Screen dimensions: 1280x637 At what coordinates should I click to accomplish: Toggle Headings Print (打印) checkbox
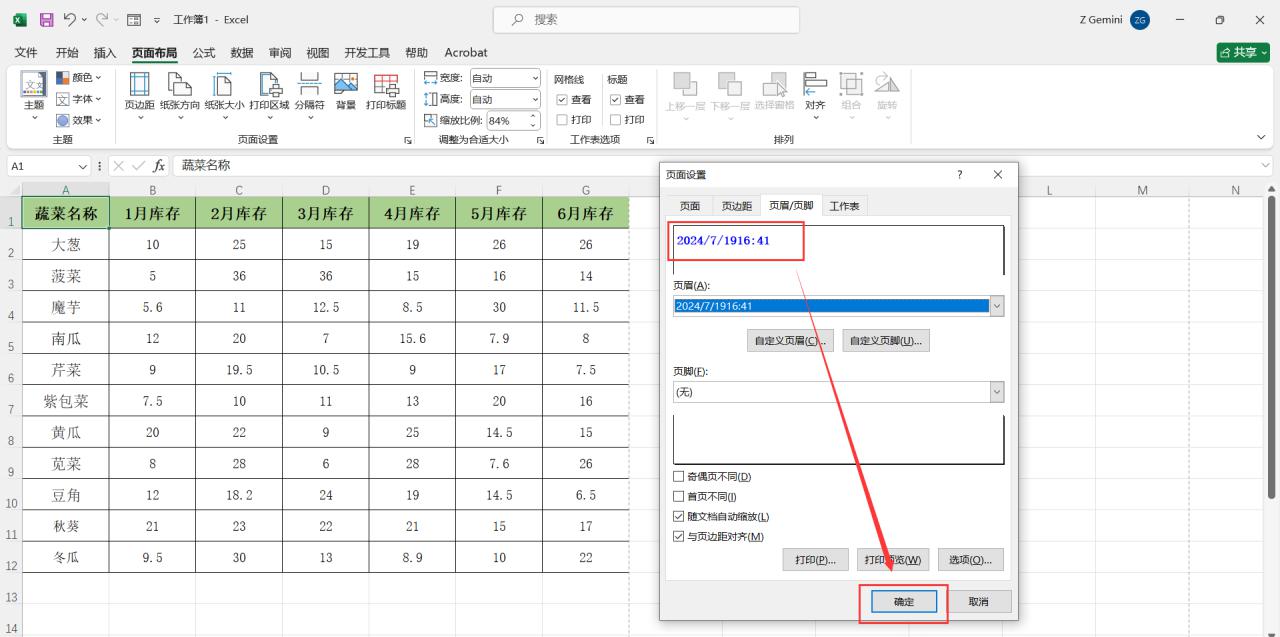(615, 120)
